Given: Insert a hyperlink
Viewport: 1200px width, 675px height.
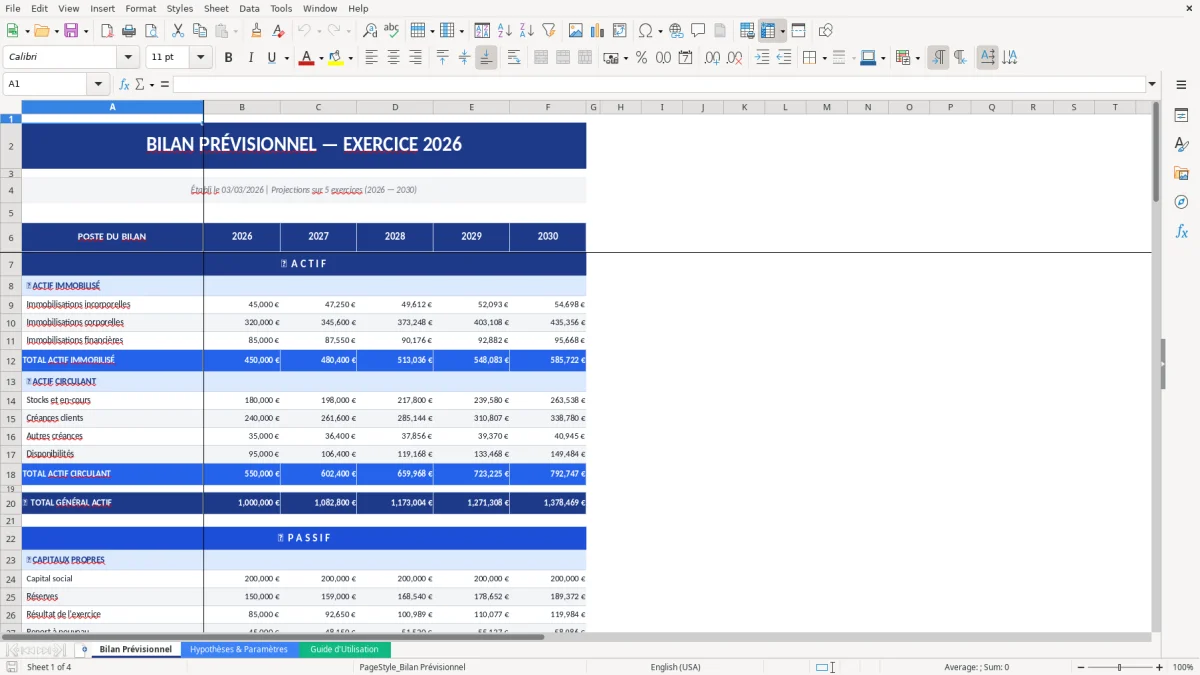Looking at the screenshot, I should 675,30.
